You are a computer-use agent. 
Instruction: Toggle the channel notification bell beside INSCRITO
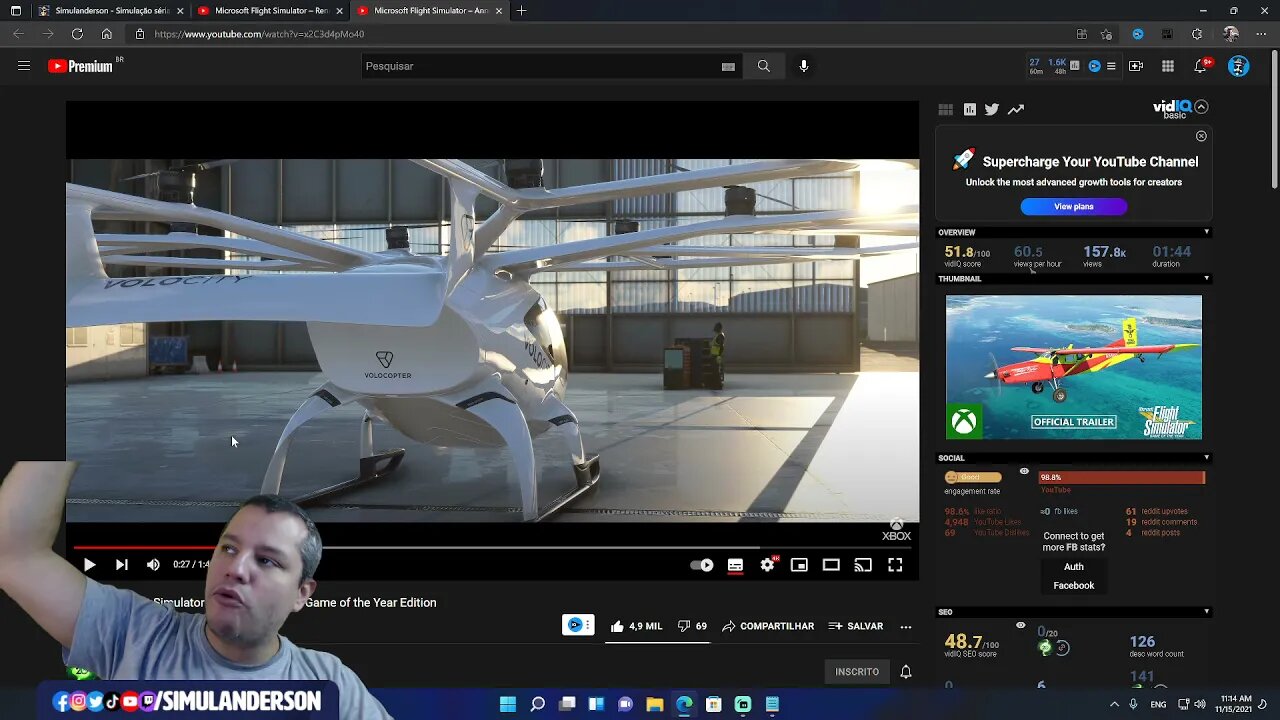[905, 672]
